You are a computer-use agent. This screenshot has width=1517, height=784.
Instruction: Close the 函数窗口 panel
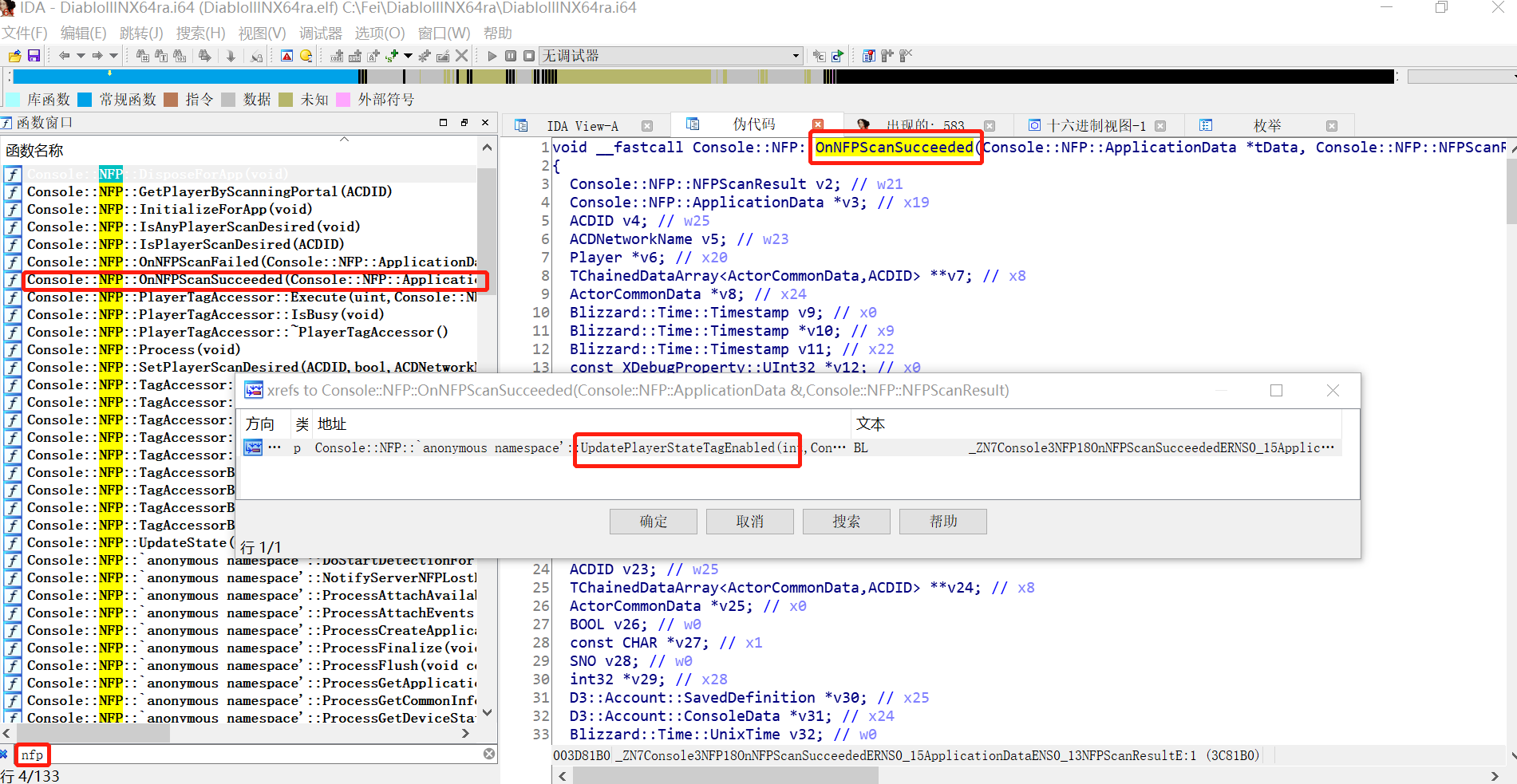pyautogui.click(x=485, y=123)
